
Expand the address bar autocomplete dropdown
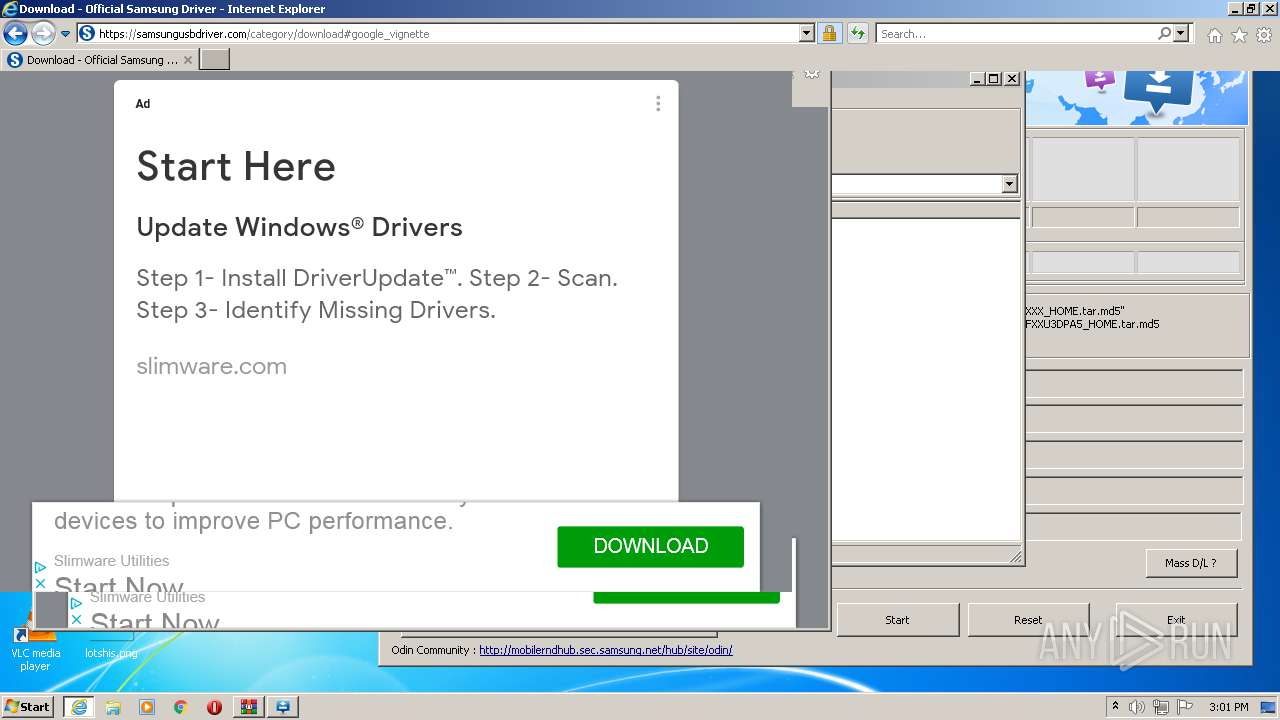point(807,33)
